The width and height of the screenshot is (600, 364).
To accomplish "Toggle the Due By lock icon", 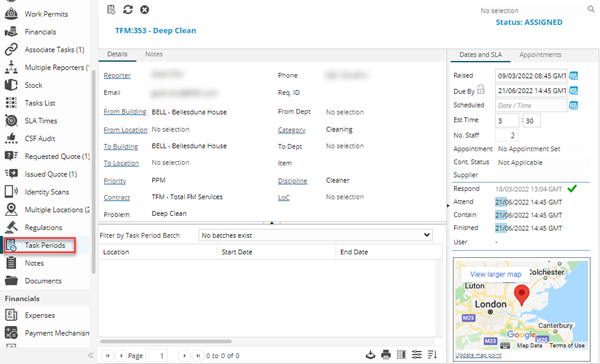I will tap(481, 90).
